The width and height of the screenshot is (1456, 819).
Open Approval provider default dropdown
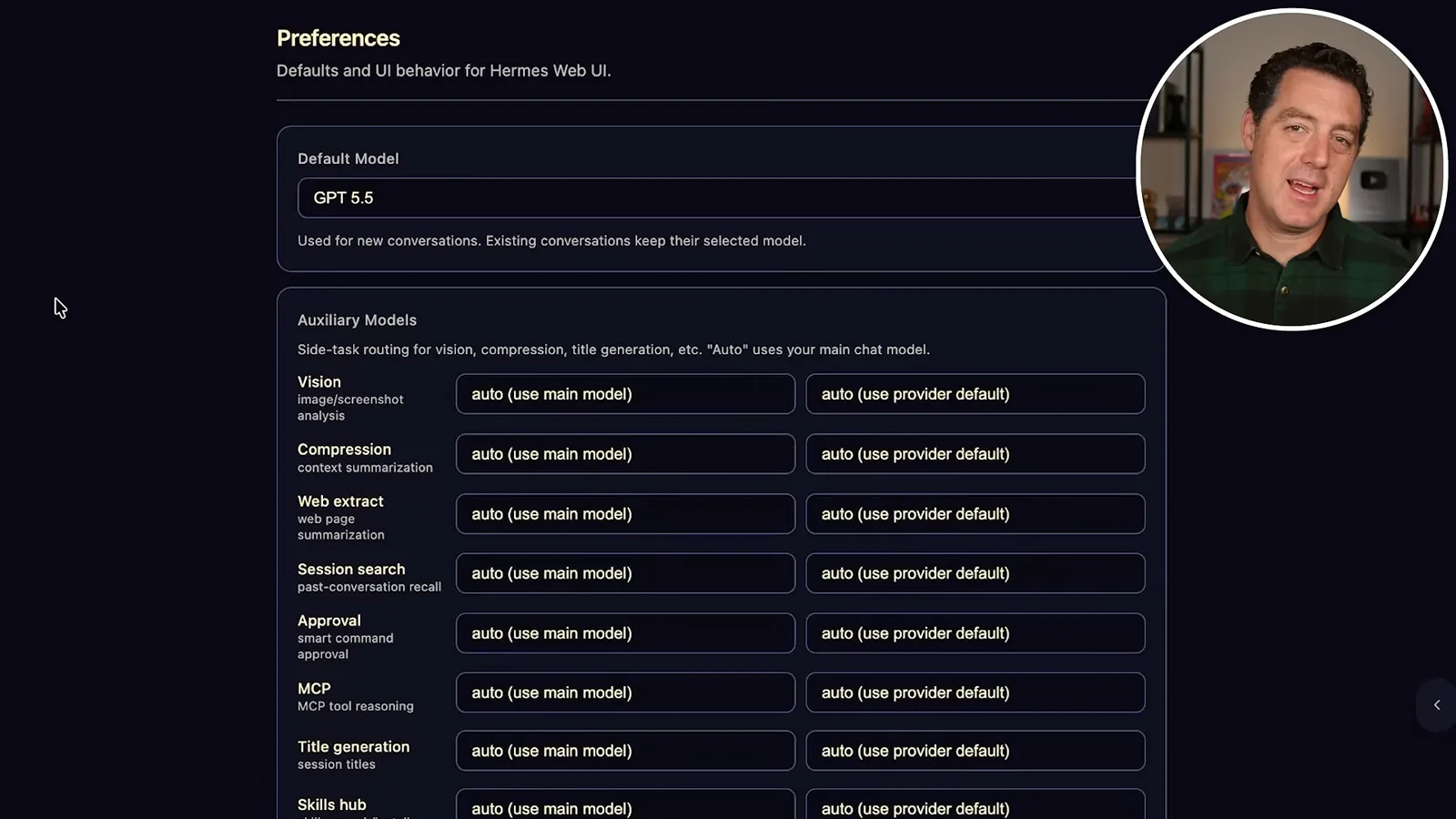[976, 633]
